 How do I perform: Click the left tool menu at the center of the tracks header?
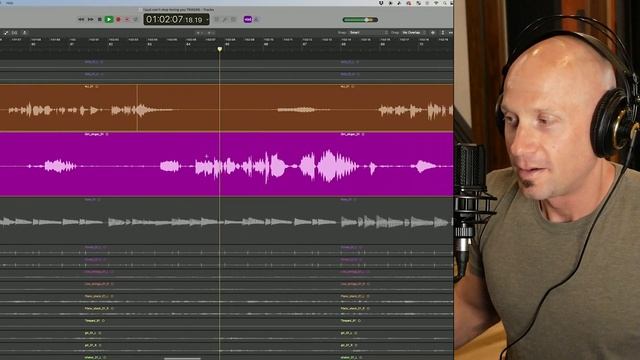click(199, 33)
